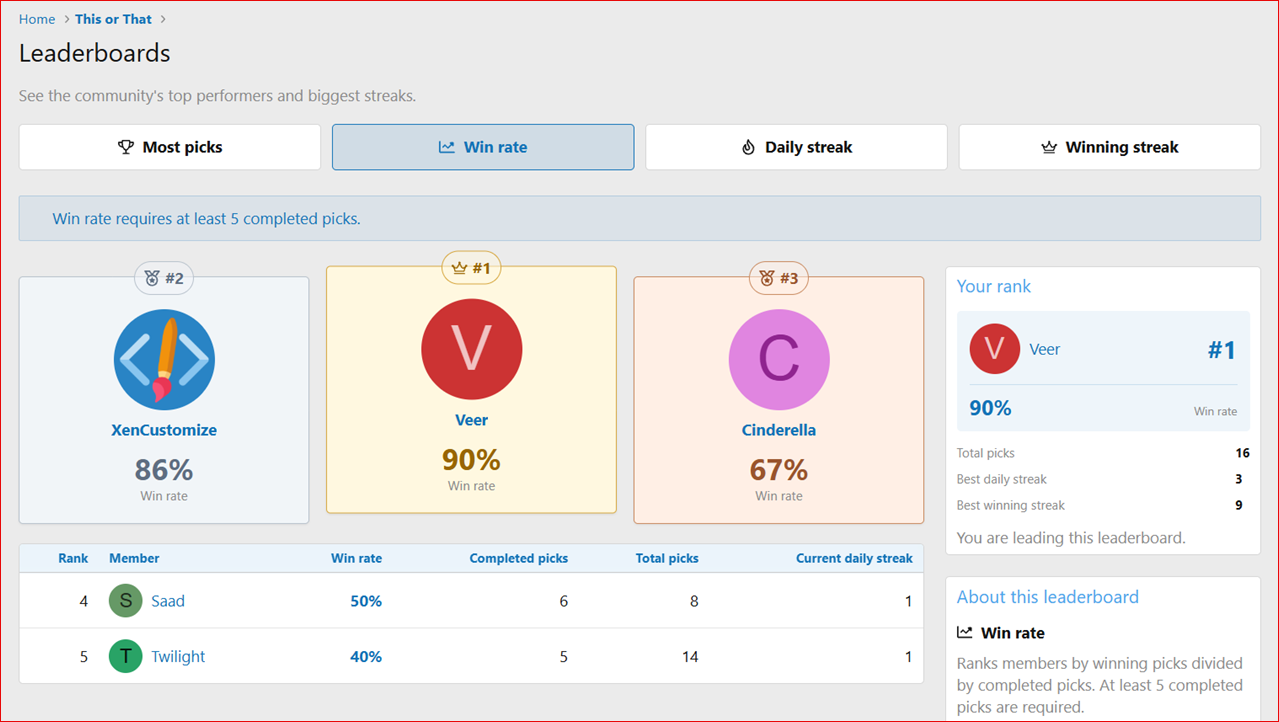The height and width of the screenshot is (722, 1279).
Task: Click the crown icon on Winning streak
Action: point(1049,147)
